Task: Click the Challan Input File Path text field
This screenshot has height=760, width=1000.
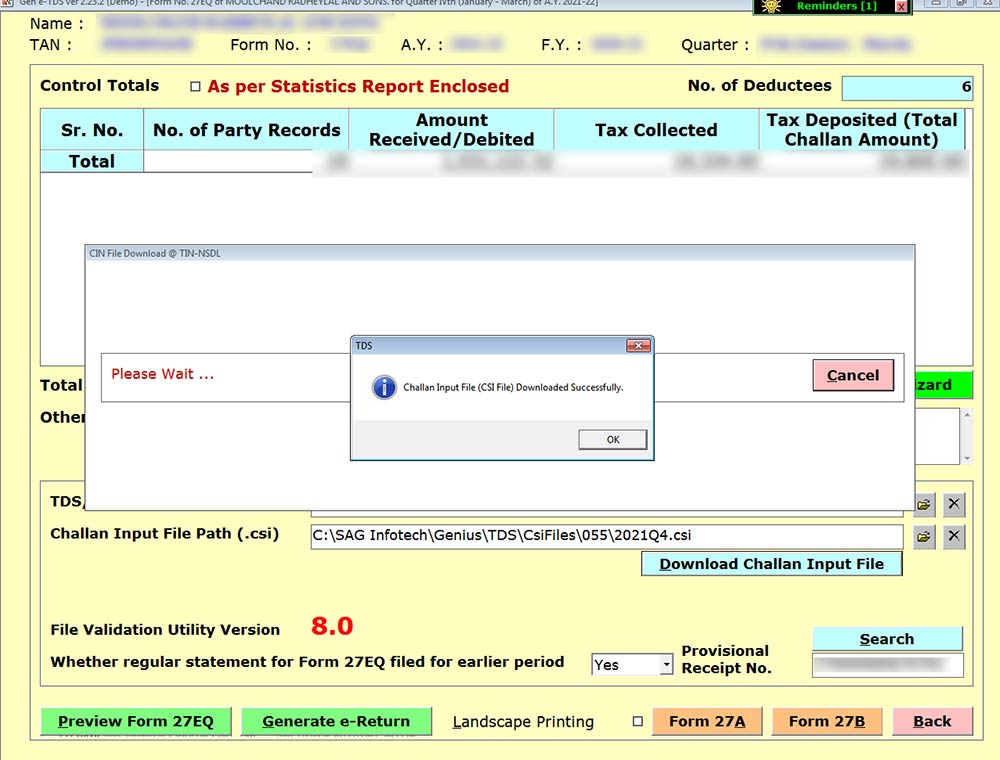Action: (606, 537)
